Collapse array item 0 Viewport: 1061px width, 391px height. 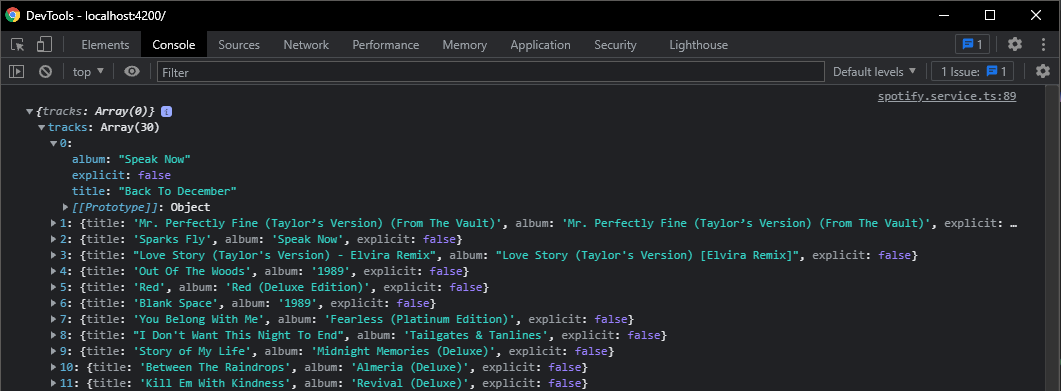pos(53,143)
